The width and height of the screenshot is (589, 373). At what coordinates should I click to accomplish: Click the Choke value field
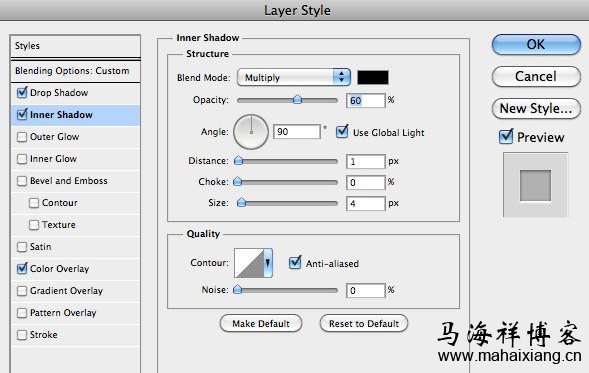[365, 183]
